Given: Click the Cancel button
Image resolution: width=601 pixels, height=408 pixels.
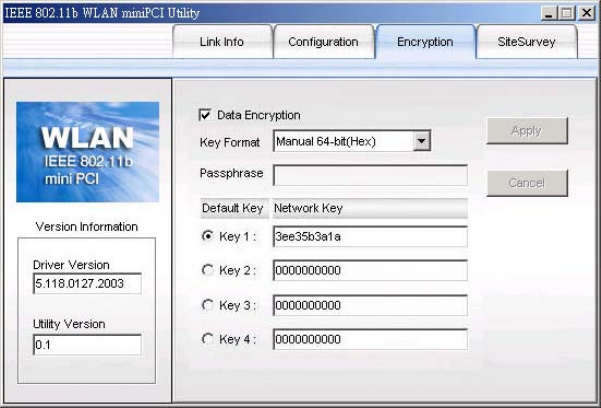Looking at the screenshot, I should [x=527, y=183].
